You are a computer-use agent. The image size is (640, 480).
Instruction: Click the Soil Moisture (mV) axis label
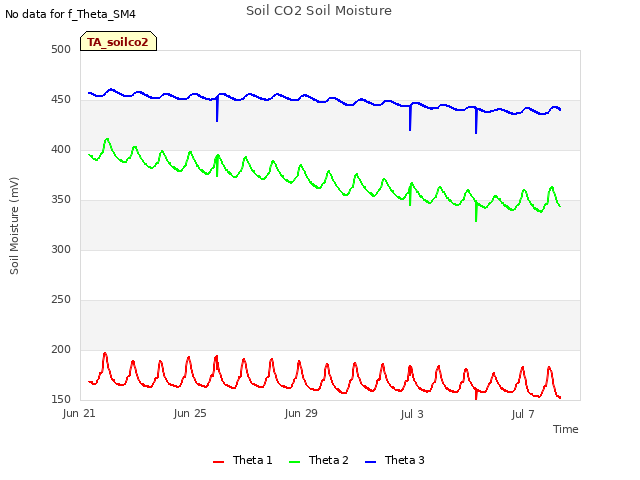(x=14, y=226)
